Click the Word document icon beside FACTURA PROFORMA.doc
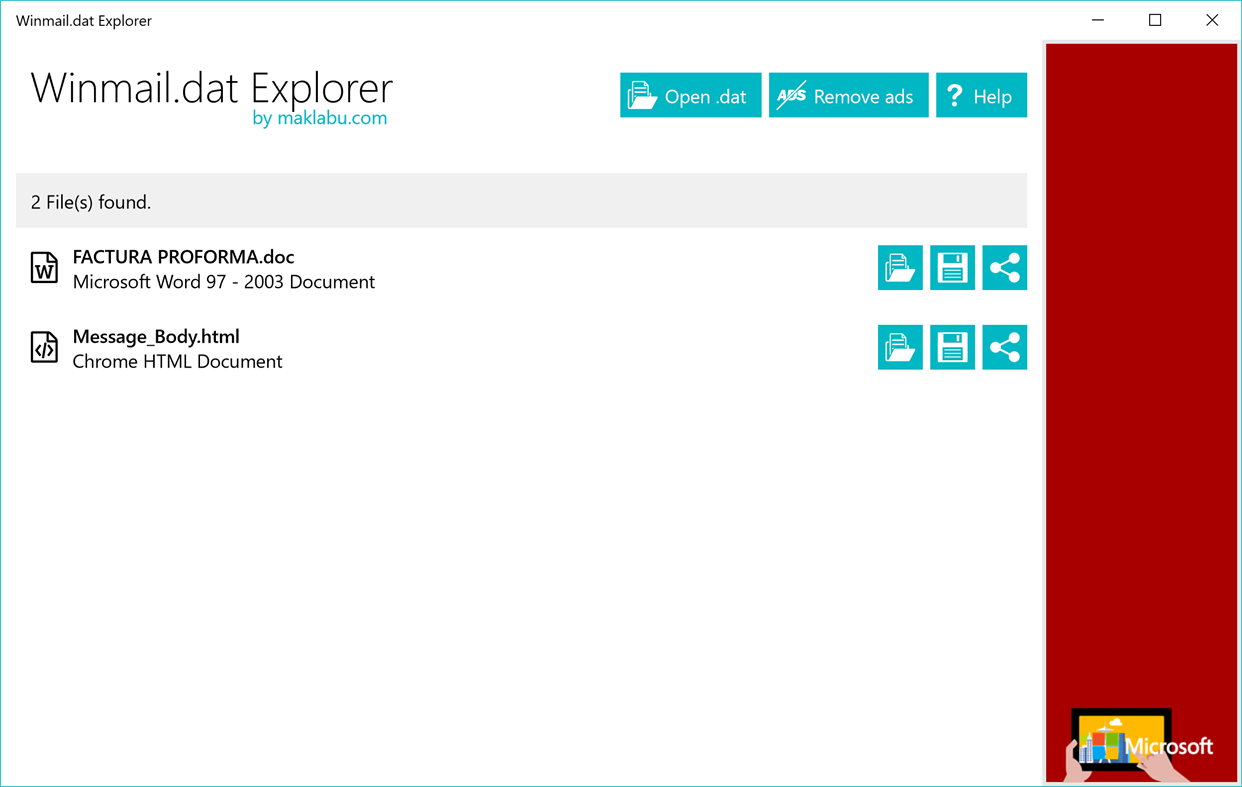The height and width of the screenshot is (787, 1242). (x=44, y=267)
